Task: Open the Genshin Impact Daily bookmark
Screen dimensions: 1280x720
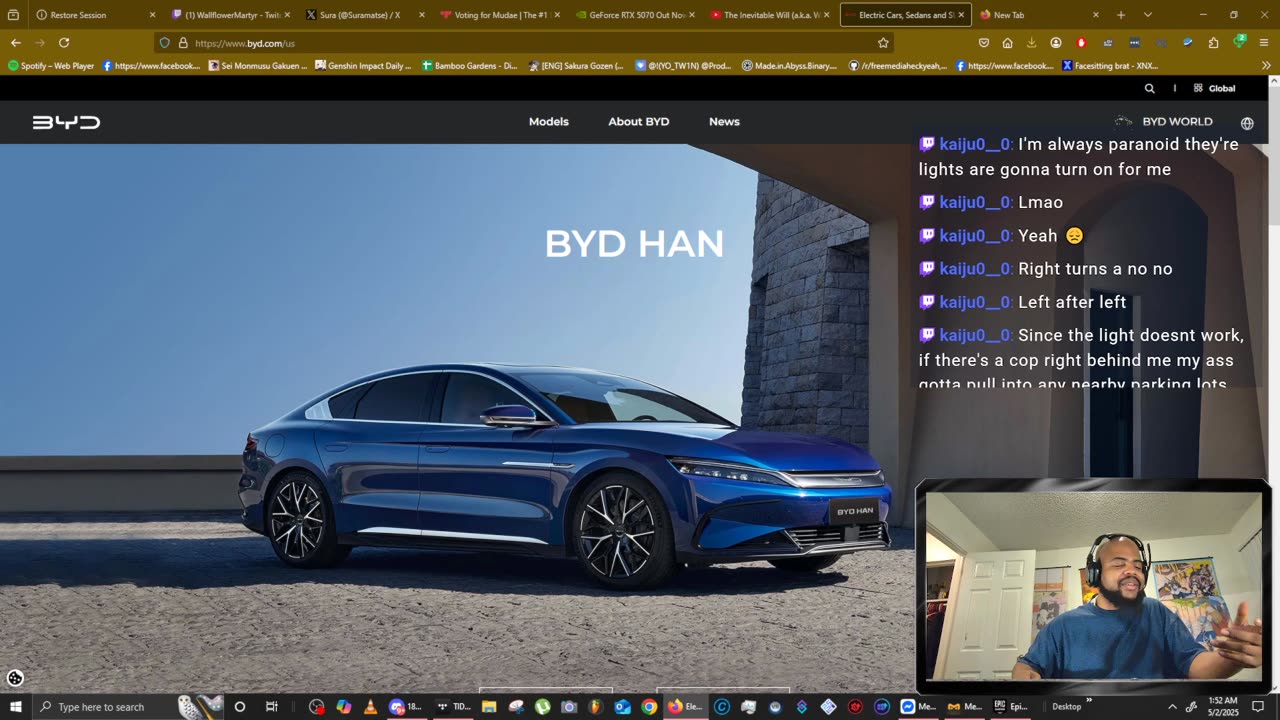Action: click(x=362, y=66)
